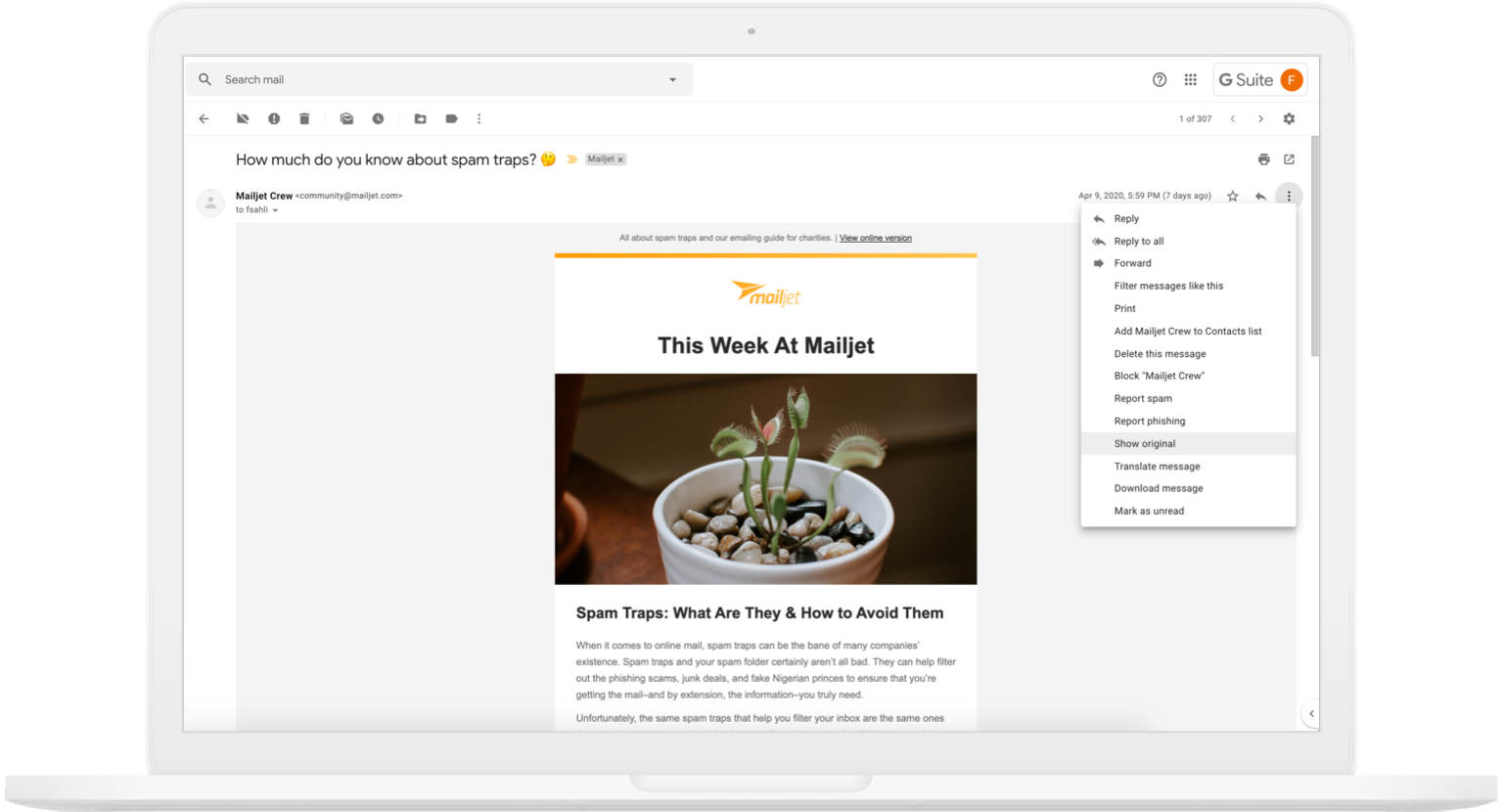
Task: Click the Snooze clock icon
Action: coord(378,118)
